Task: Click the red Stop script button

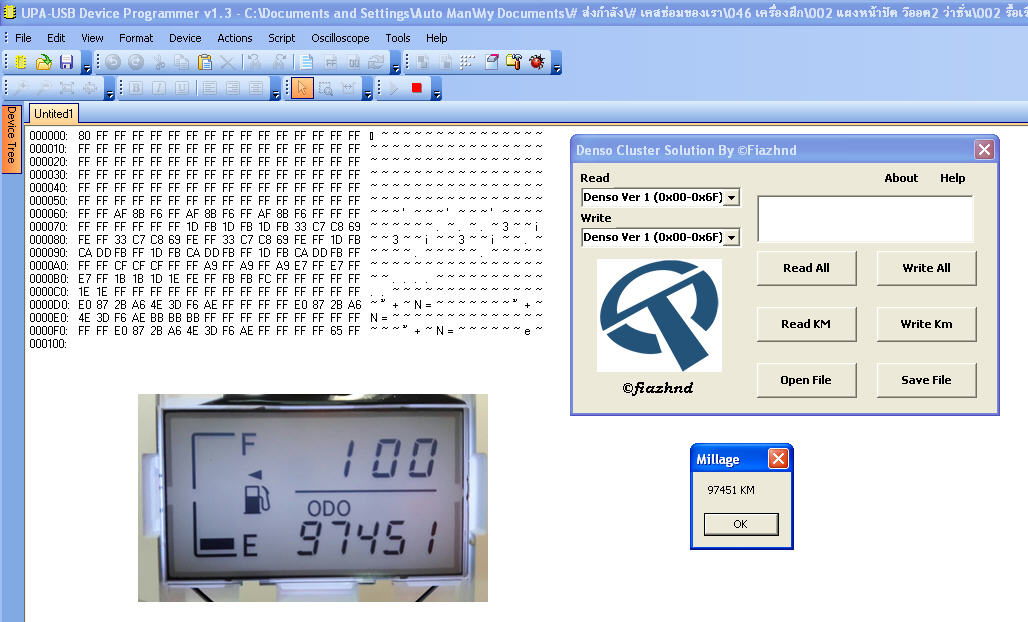Action: (416, 88)
